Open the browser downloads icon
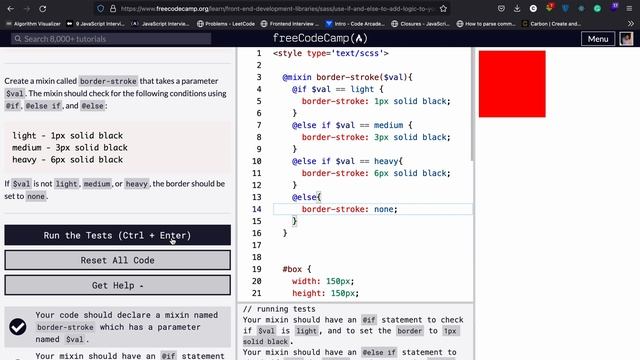This screenshot has width=640, height=360. pyautogui.click(x=517, y=9)
